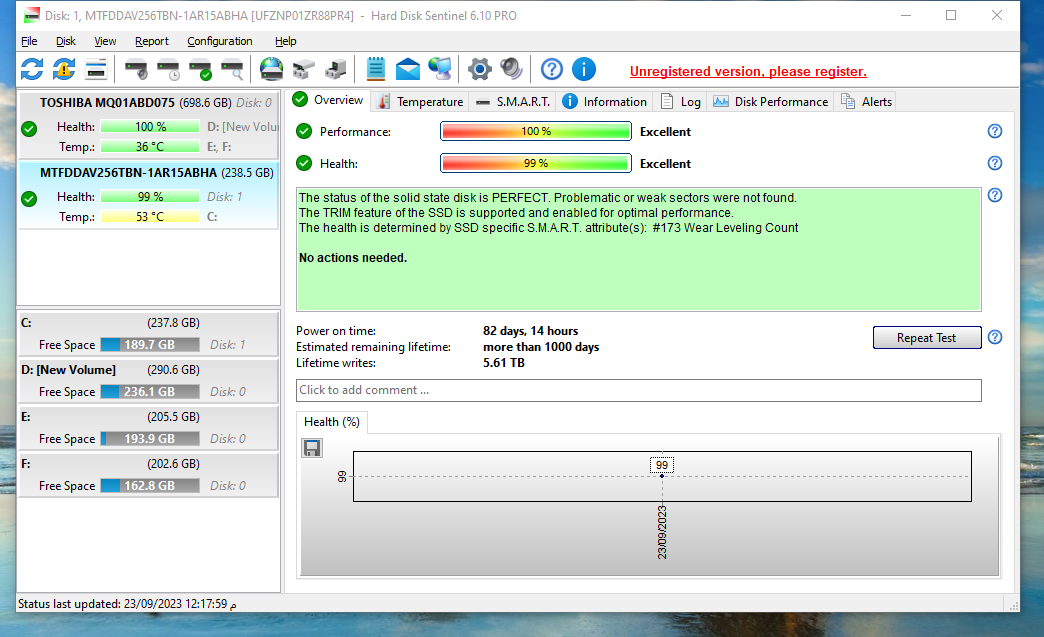This screenshot has height=637, width=1044.
Task: Click MTFDDAV temperature 53 °C bar
Action: click(150, 216)
